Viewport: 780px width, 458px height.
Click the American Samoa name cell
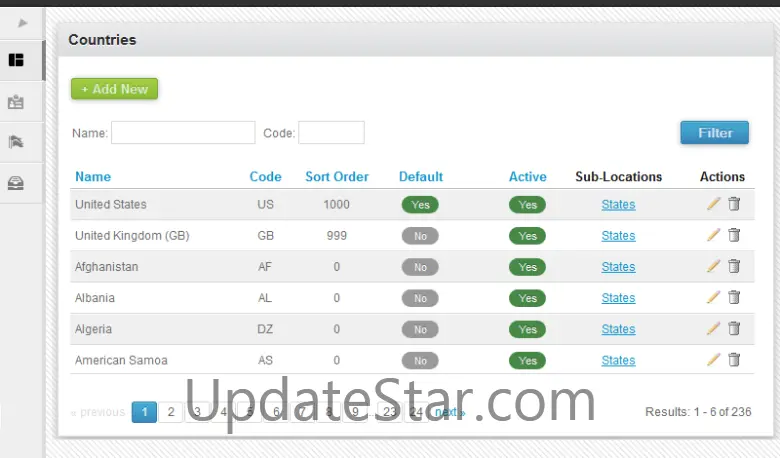121,360
